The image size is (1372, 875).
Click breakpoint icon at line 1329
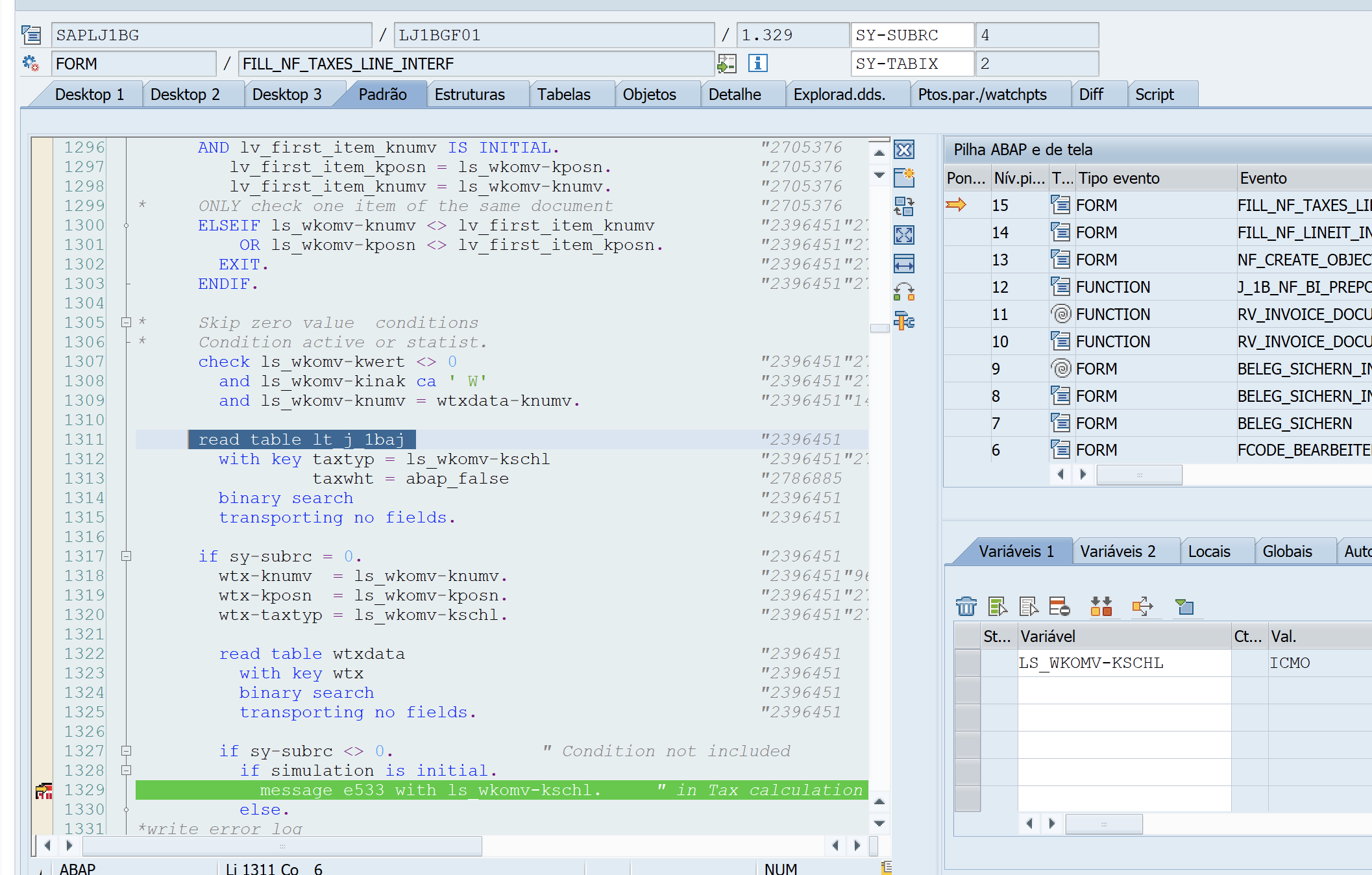click(x=43, y=791)
